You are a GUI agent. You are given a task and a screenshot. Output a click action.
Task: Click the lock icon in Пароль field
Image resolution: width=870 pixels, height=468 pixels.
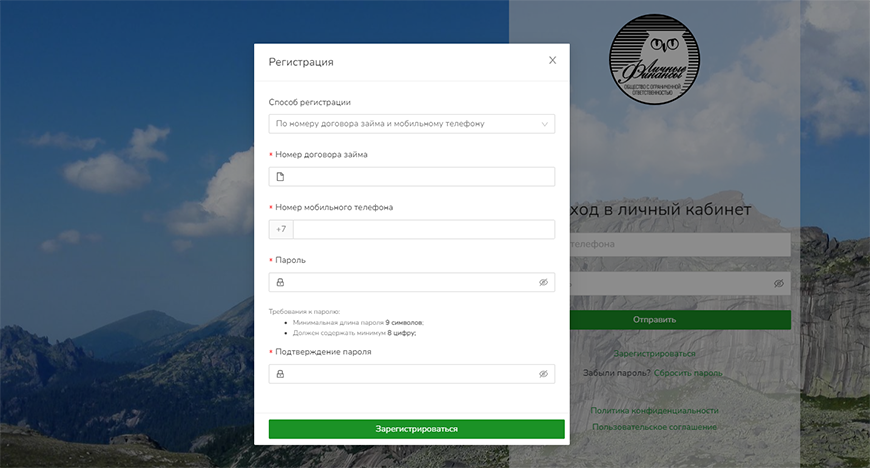point(280,283)
